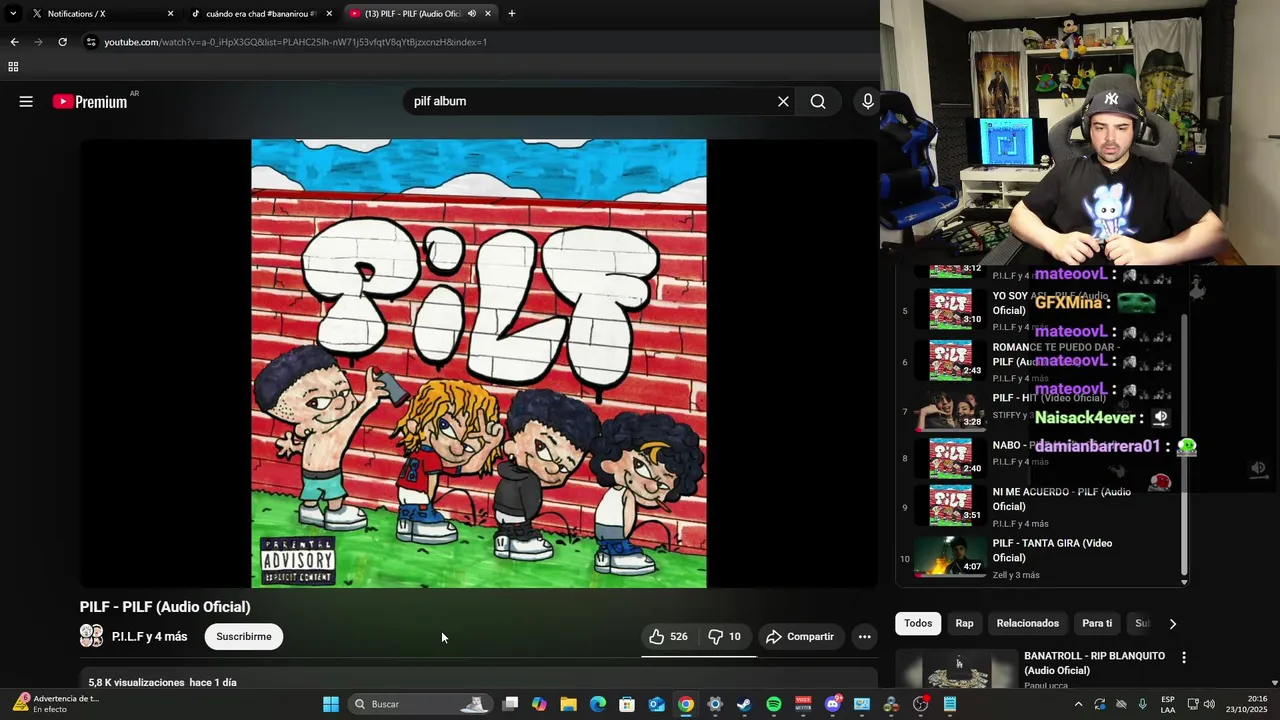Open the YouTube hamburger guide menu
This screenshot has height=720, width=1280.
coord(26,101)
